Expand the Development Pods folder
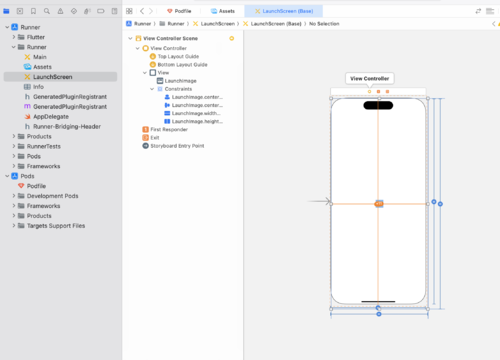 [14, 196]
